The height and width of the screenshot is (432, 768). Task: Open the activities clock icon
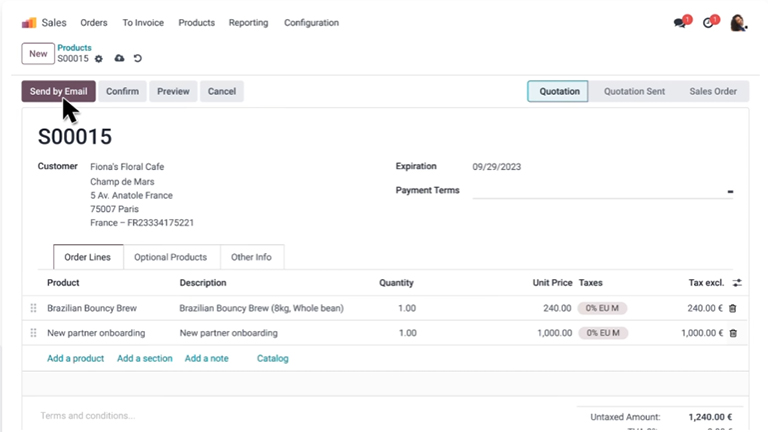click(x=709, y=22)
